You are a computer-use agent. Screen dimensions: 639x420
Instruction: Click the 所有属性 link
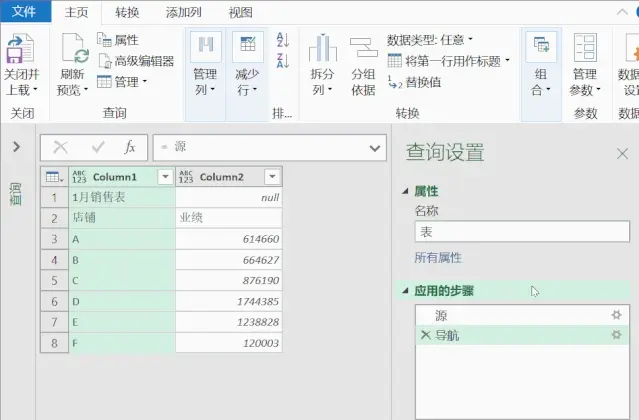(438, 257)
